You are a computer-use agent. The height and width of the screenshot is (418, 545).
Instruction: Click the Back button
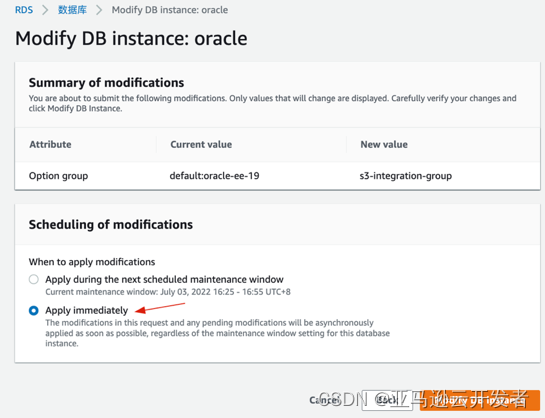click(x=387, y=400)
